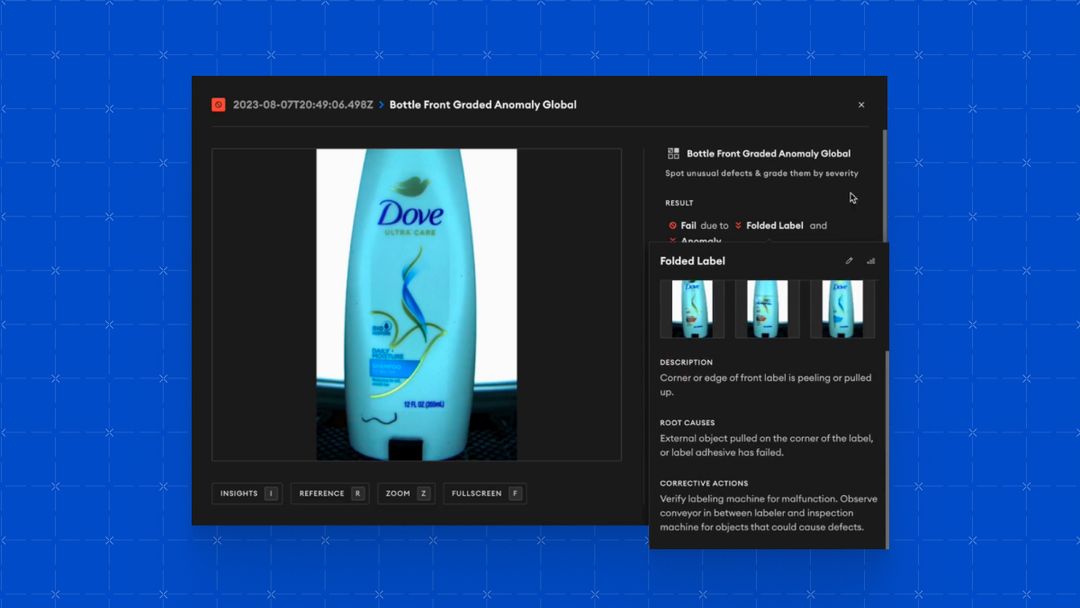
Task: Open the Insights panel
Action: (x=246, y=493)
